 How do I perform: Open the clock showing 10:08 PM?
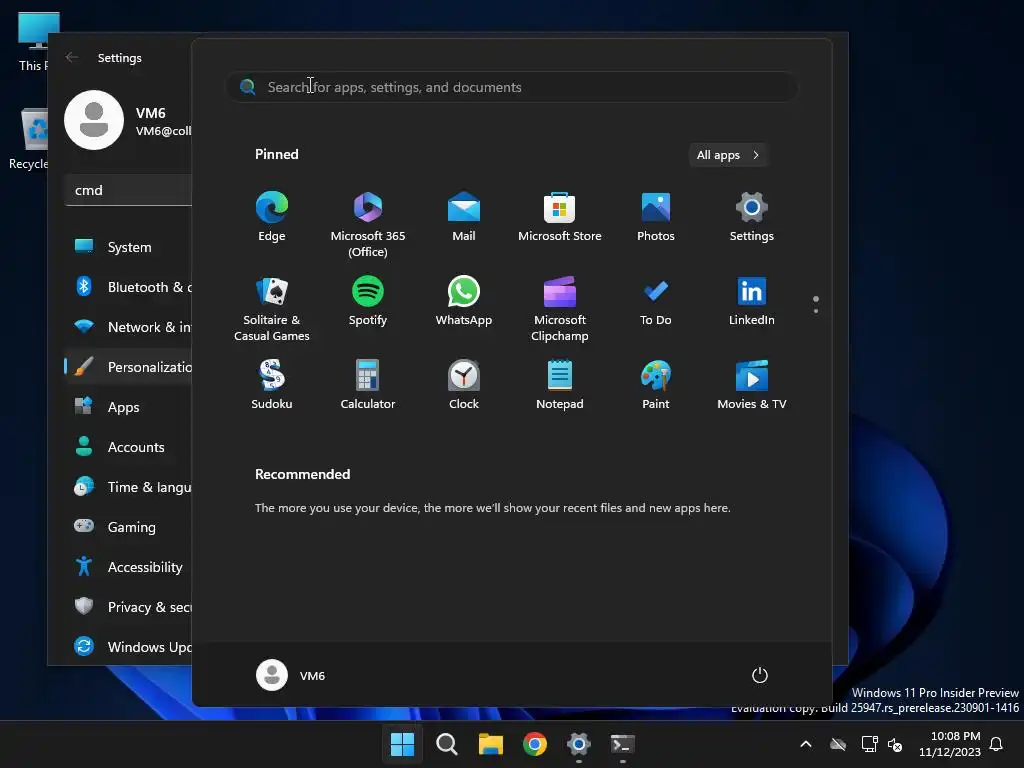point(950,744)
